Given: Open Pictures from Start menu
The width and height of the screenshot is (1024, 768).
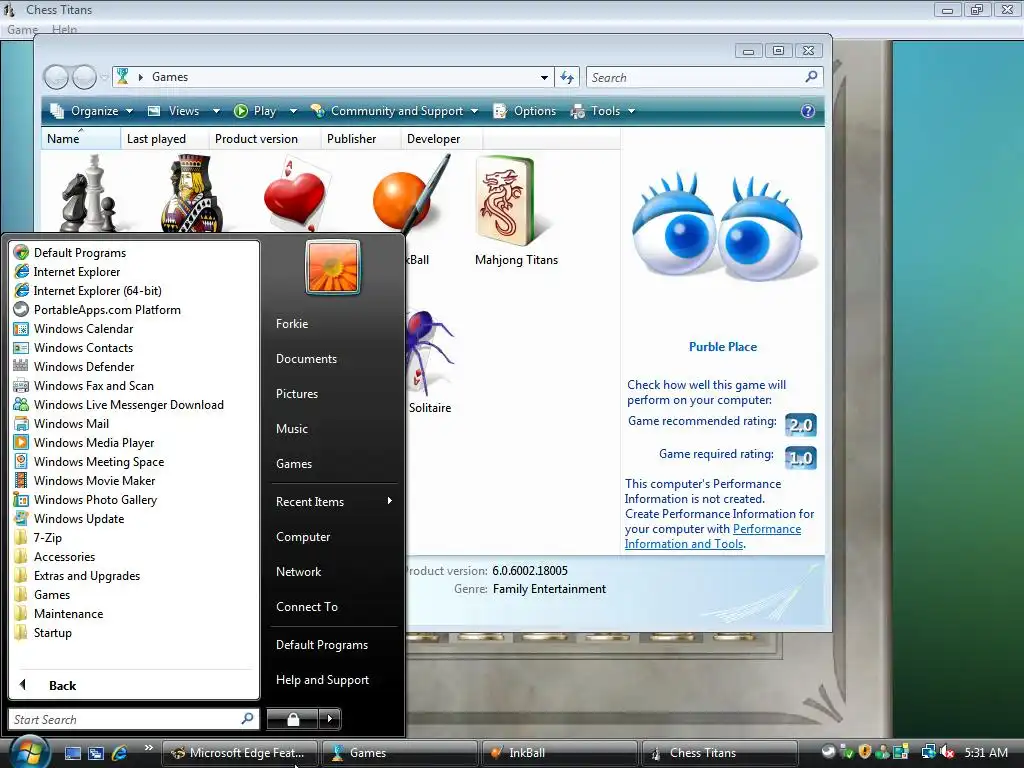Looking at the screenshot, I should tap(296, 394).
